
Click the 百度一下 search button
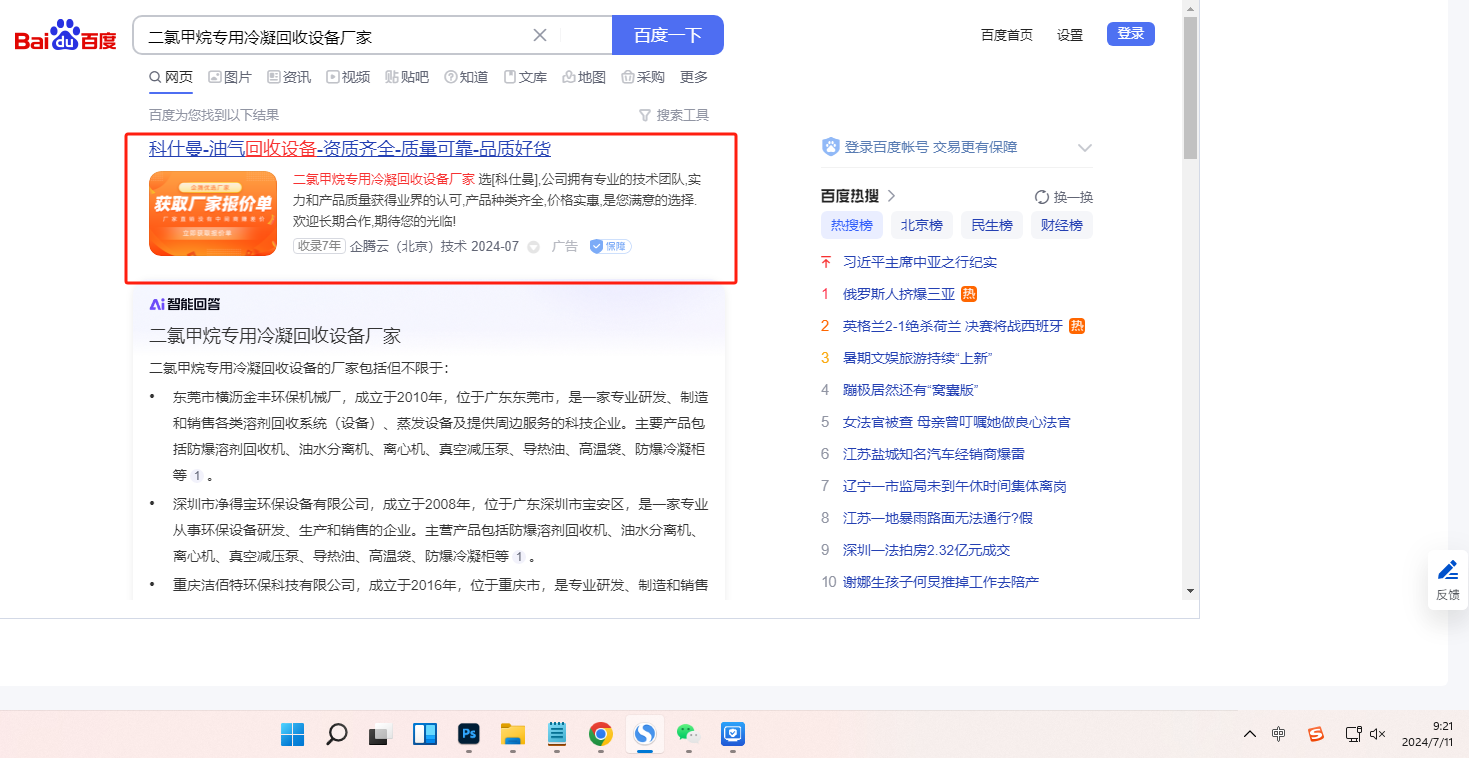tap(668, 35)
